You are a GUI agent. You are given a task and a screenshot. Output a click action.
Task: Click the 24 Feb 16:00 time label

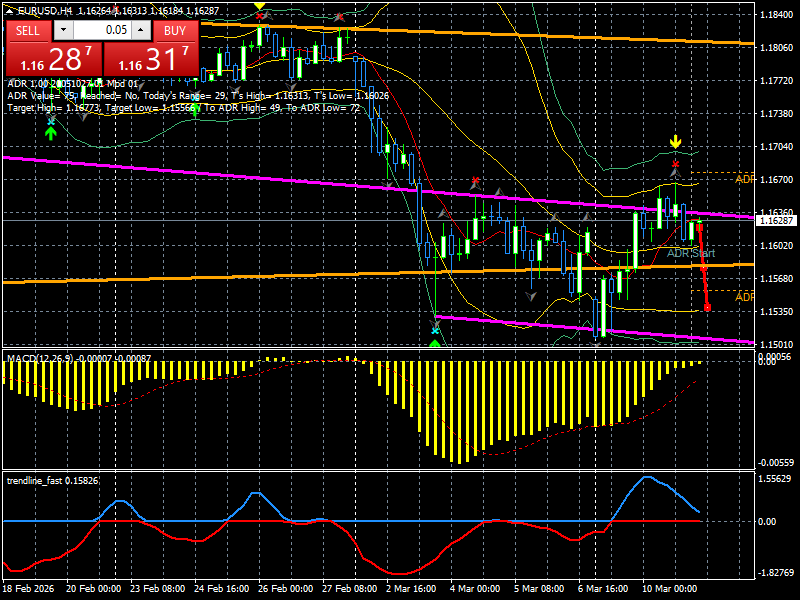[x=221, y=588]
